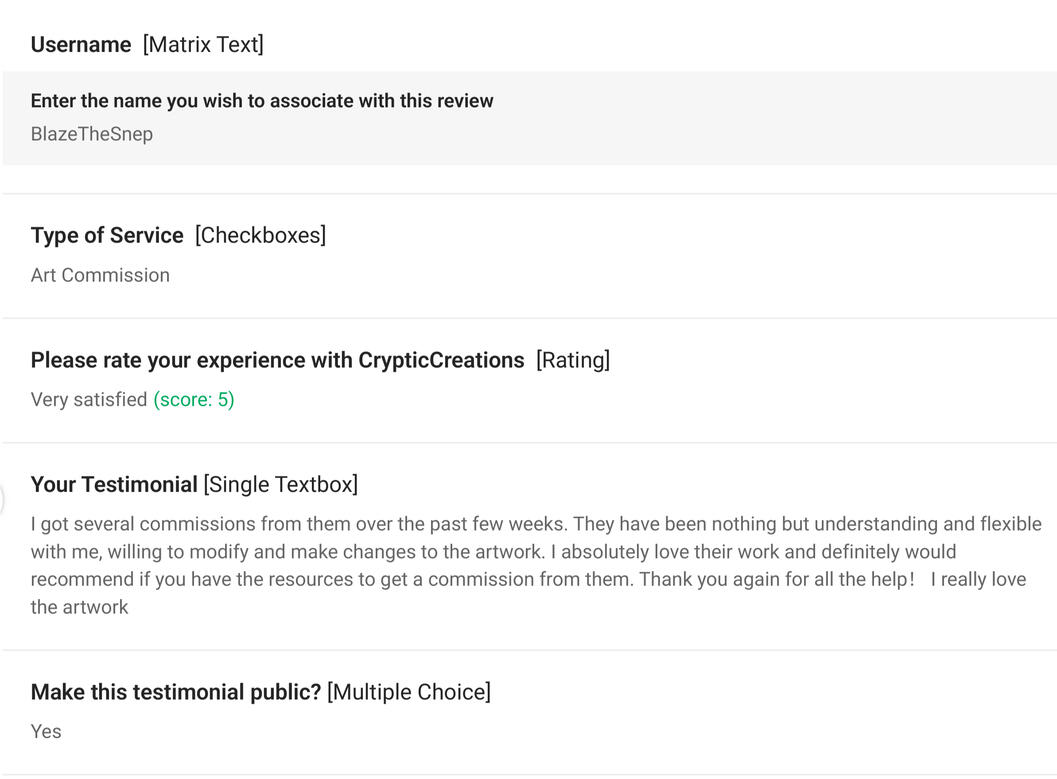The image size is (1057, 779).
Task: Click the green (score: 5) text
Action: pos(194,400)
